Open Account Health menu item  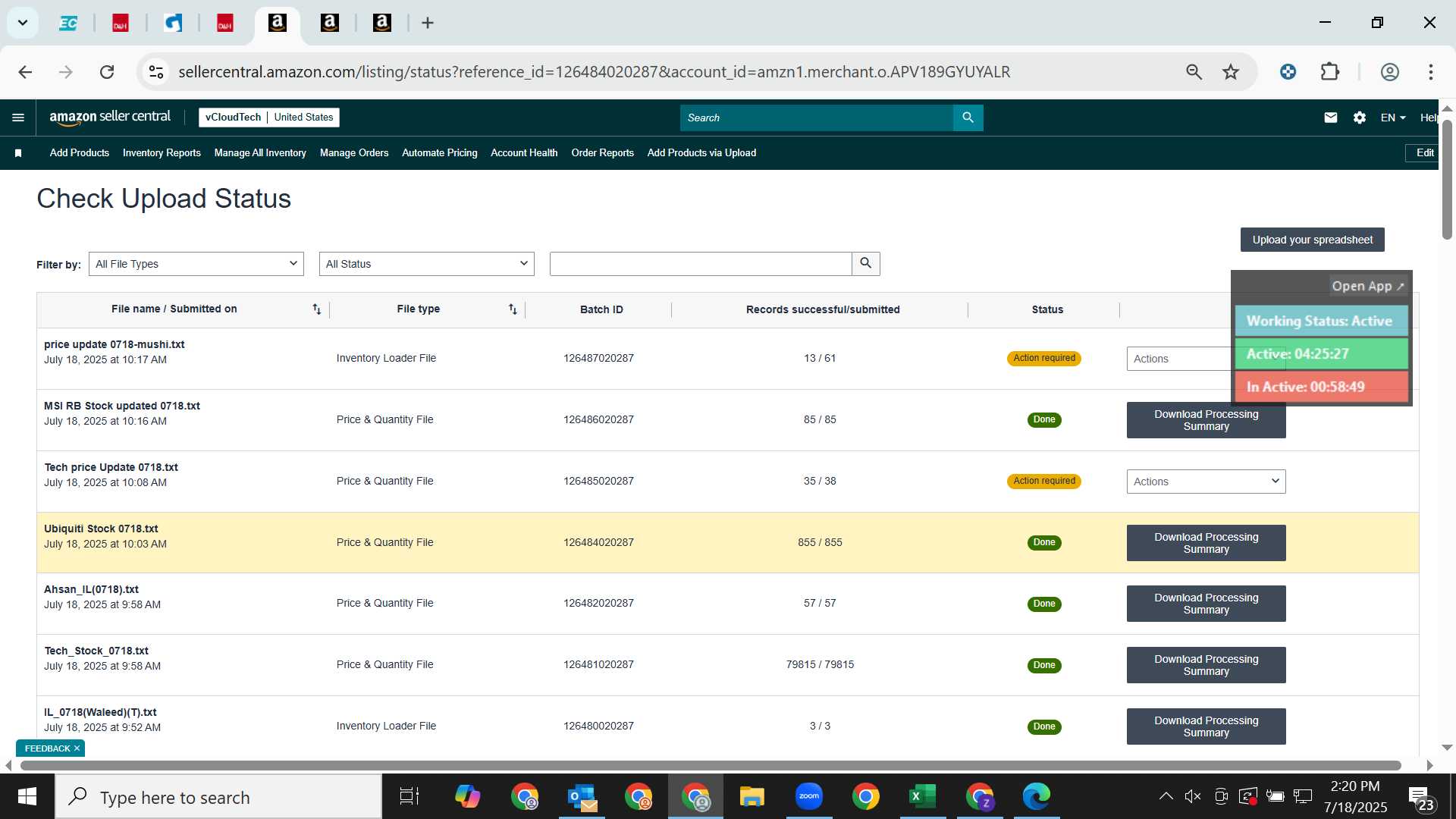tap(524, 153)
